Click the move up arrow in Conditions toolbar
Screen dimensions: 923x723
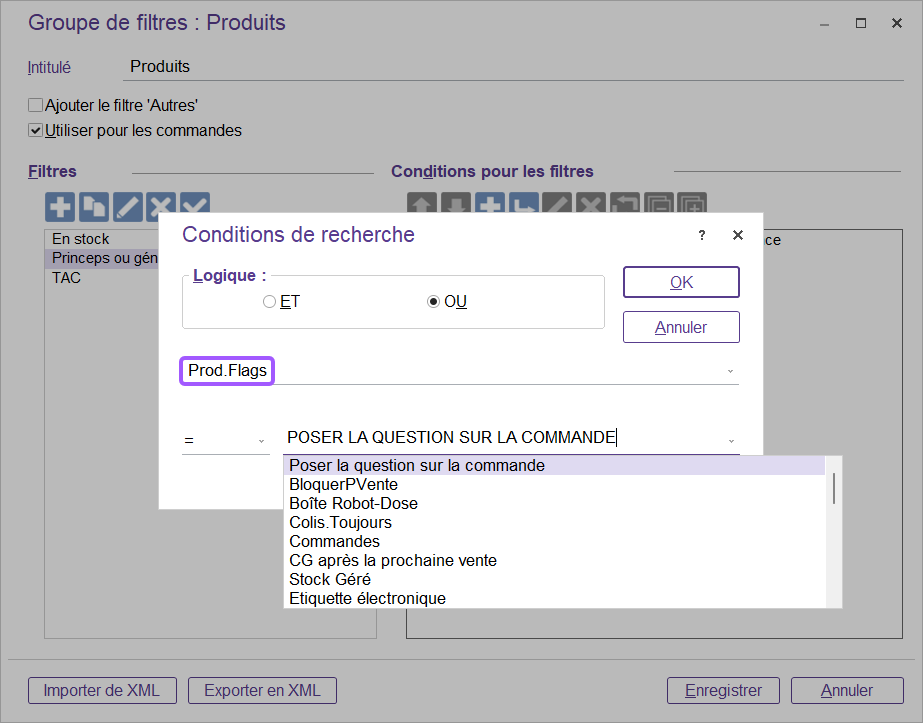[x=421, y=205]
